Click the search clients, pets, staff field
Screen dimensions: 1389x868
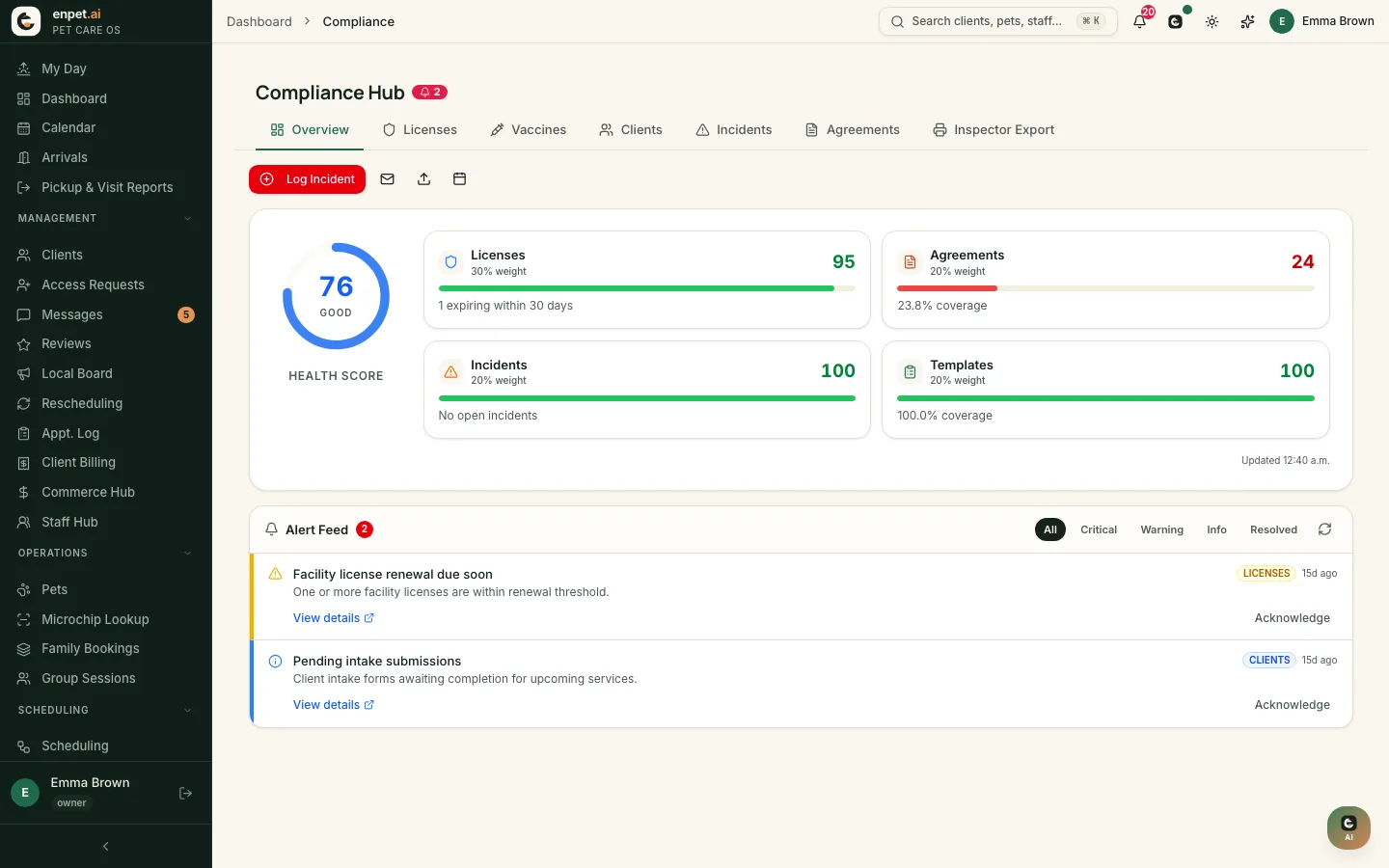pyautogui.click(x=997, y=21)
